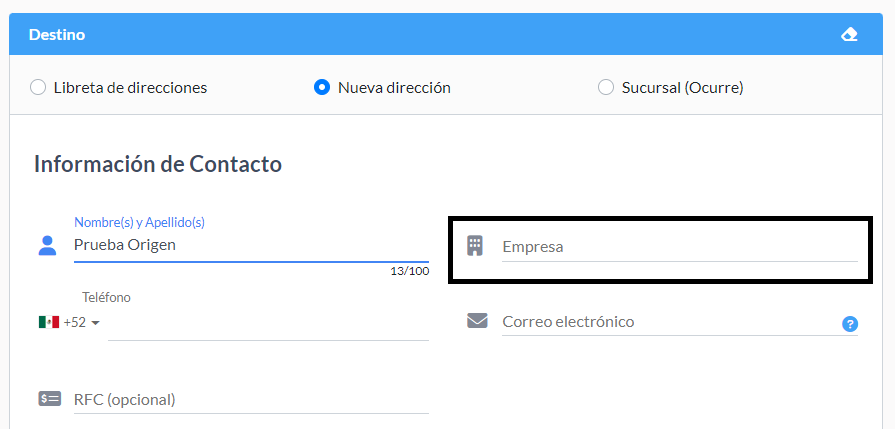895x429 pixels.
Task: Click the Nombre(s) y Apellido(s) input field
Action: (x=251, y=245)
